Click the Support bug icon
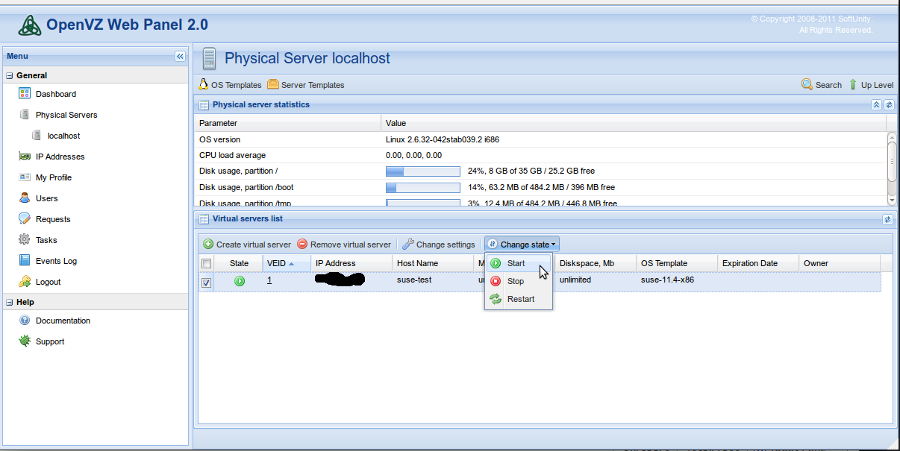Screen dimensions: 900x451 pos(24,341)
